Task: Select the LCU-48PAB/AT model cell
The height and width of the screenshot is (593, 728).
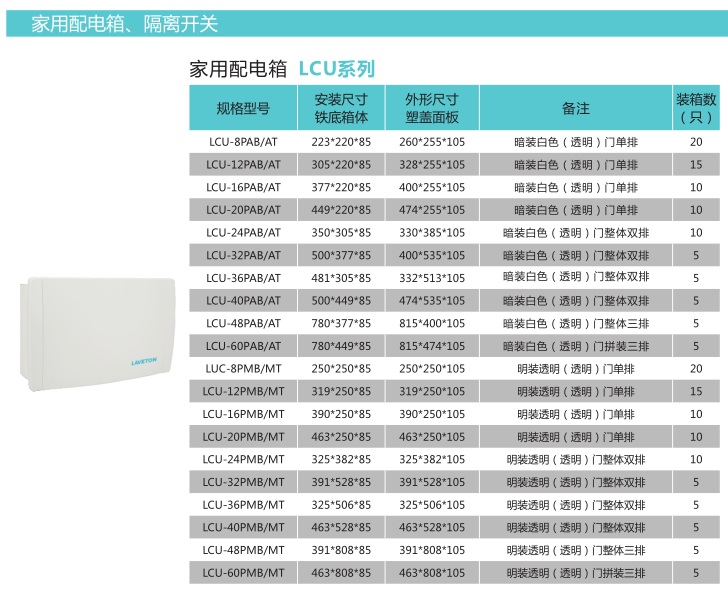Action: 243,323
